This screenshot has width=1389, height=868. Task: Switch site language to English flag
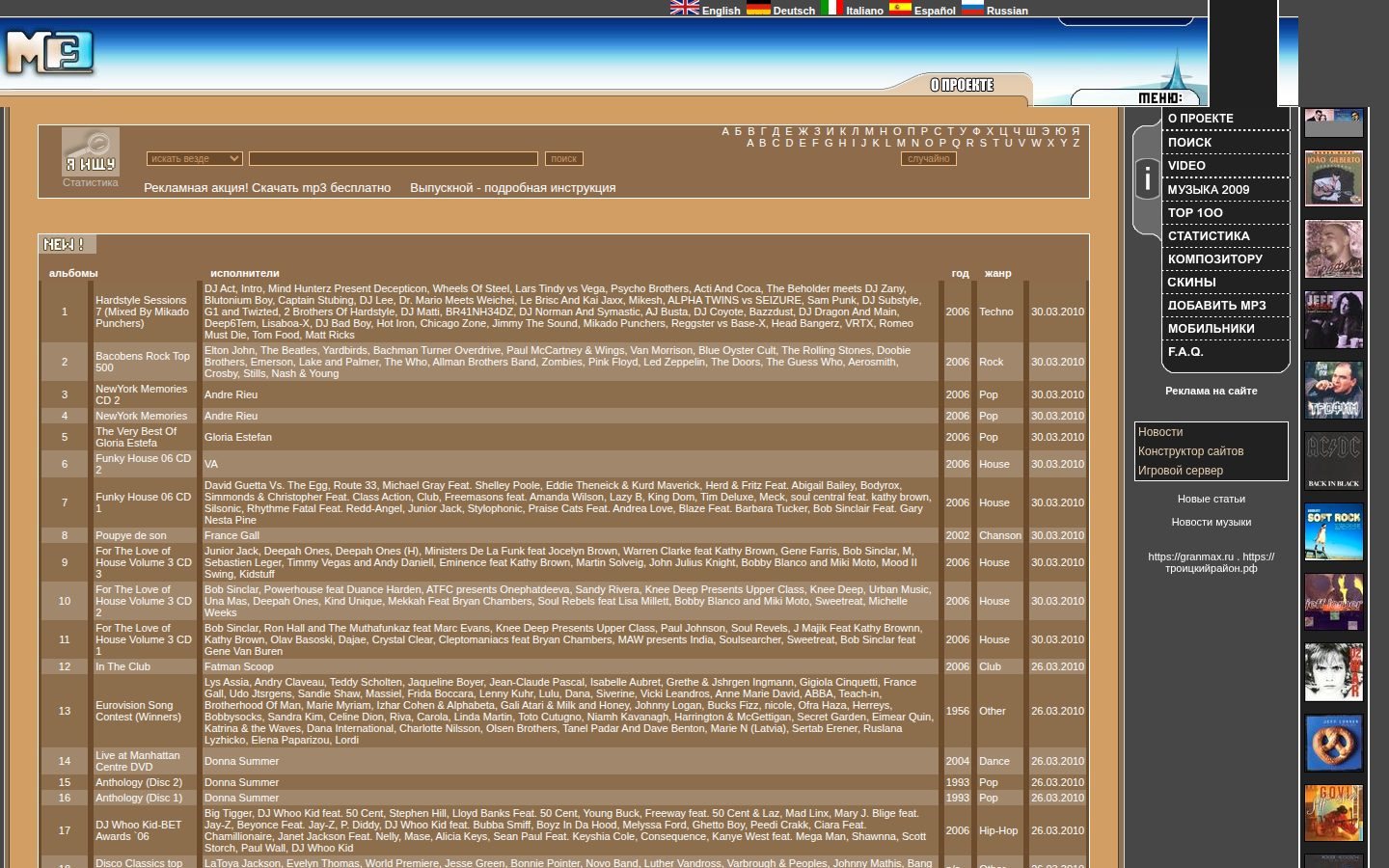tap(685, 8)
